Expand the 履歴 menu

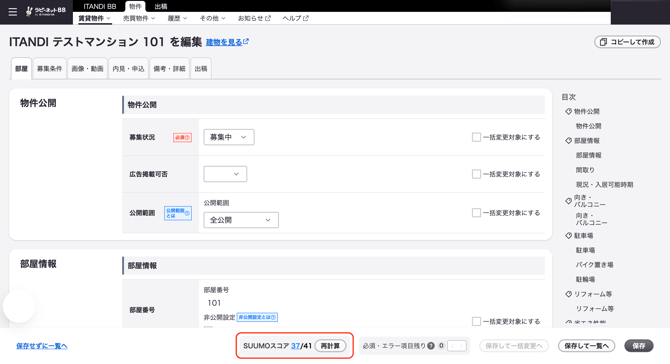click(x=177, y=18)
